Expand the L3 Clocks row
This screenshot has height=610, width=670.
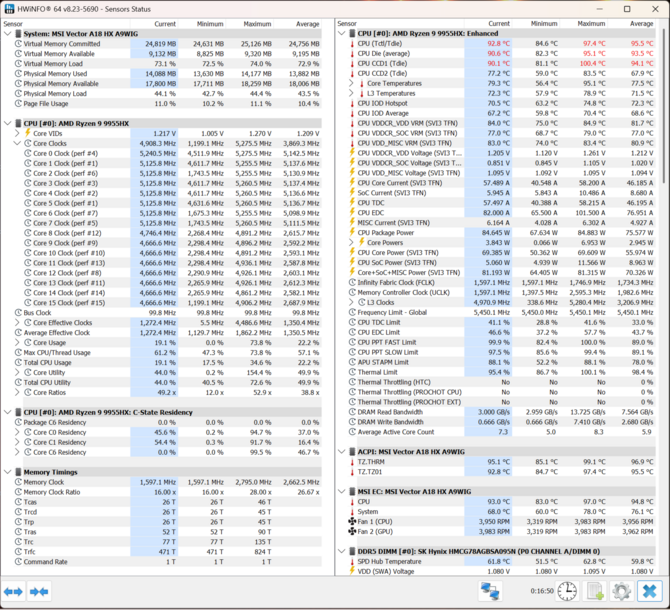tap(351, 302)
